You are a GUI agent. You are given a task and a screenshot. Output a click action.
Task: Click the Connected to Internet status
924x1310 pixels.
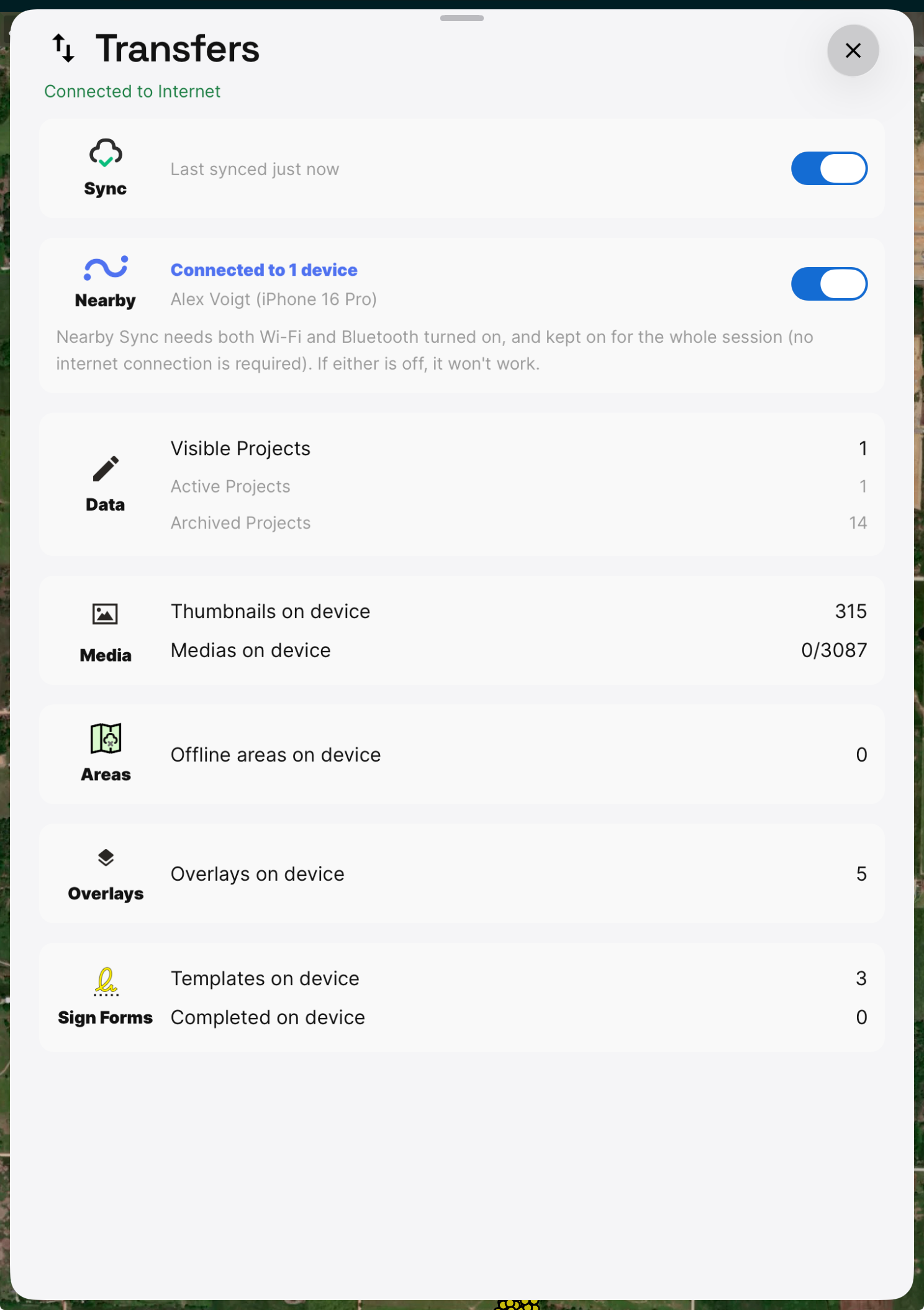pos(132,91)
